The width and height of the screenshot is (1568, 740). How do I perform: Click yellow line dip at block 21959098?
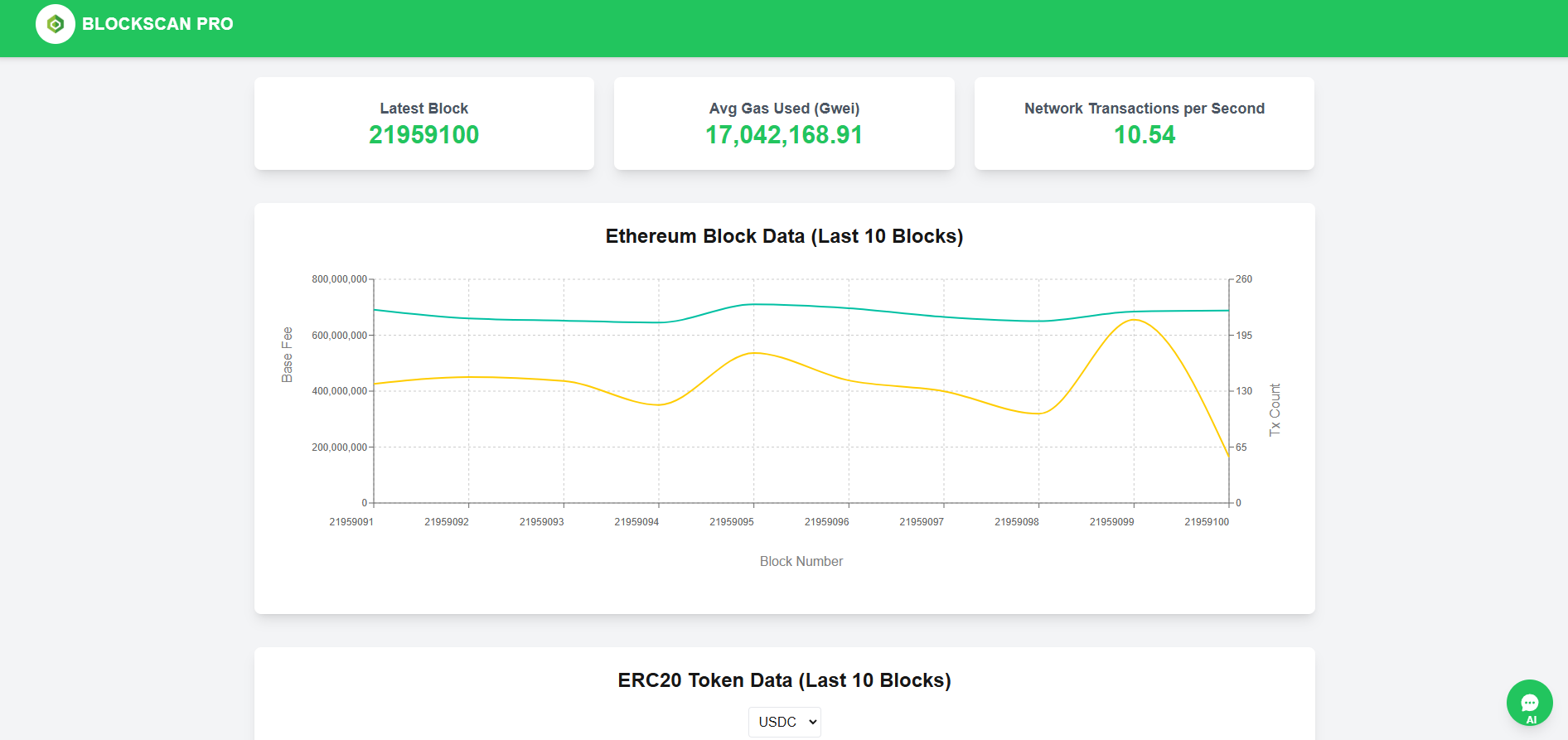coord(1038,414)
